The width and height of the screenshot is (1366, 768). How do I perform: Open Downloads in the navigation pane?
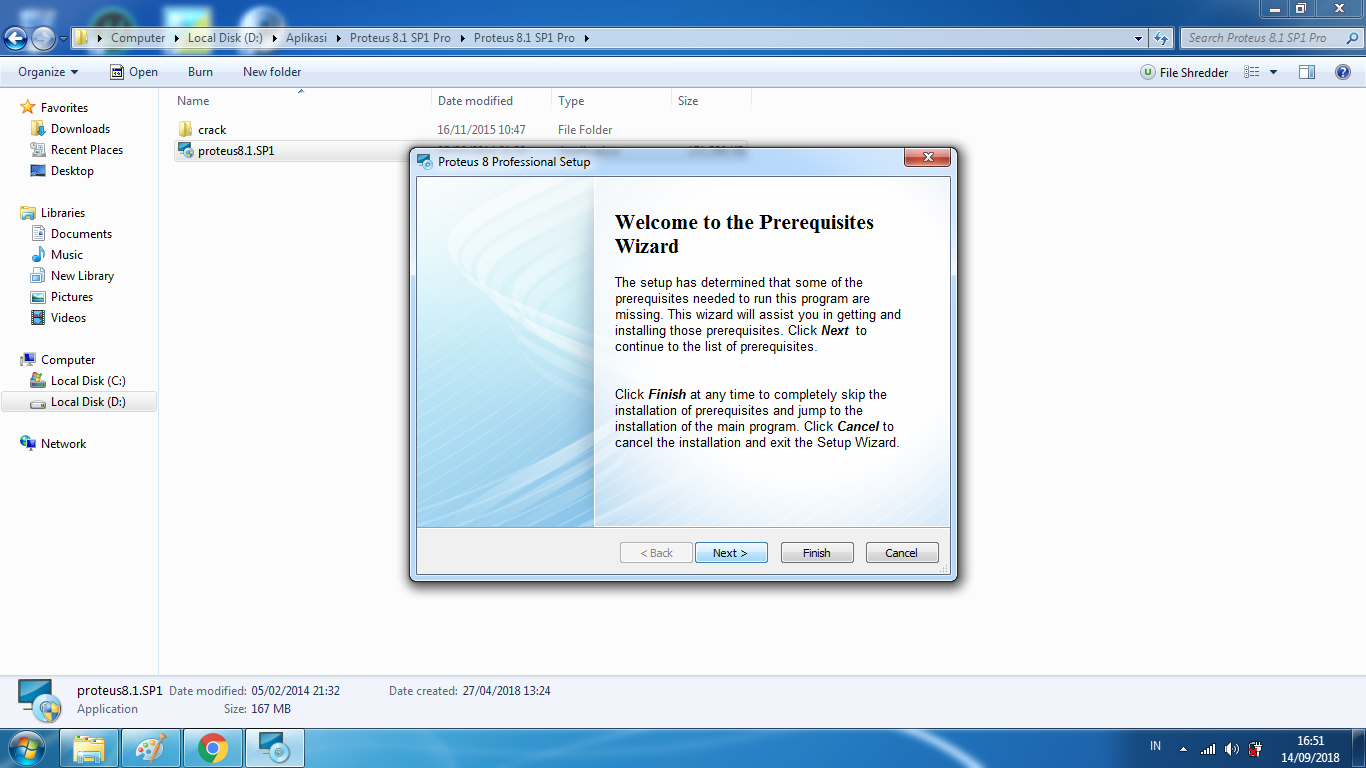[80, 129]
